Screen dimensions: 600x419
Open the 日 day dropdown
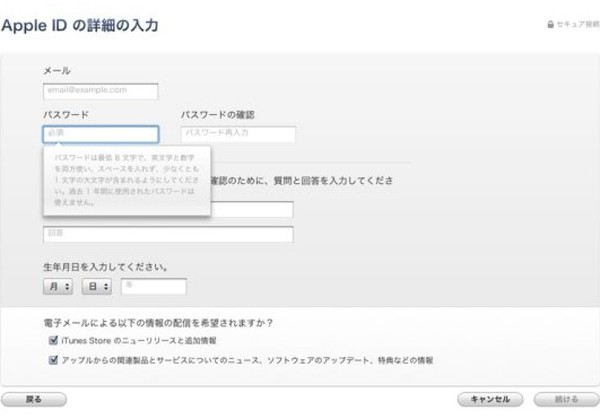(x=97, y=287)
